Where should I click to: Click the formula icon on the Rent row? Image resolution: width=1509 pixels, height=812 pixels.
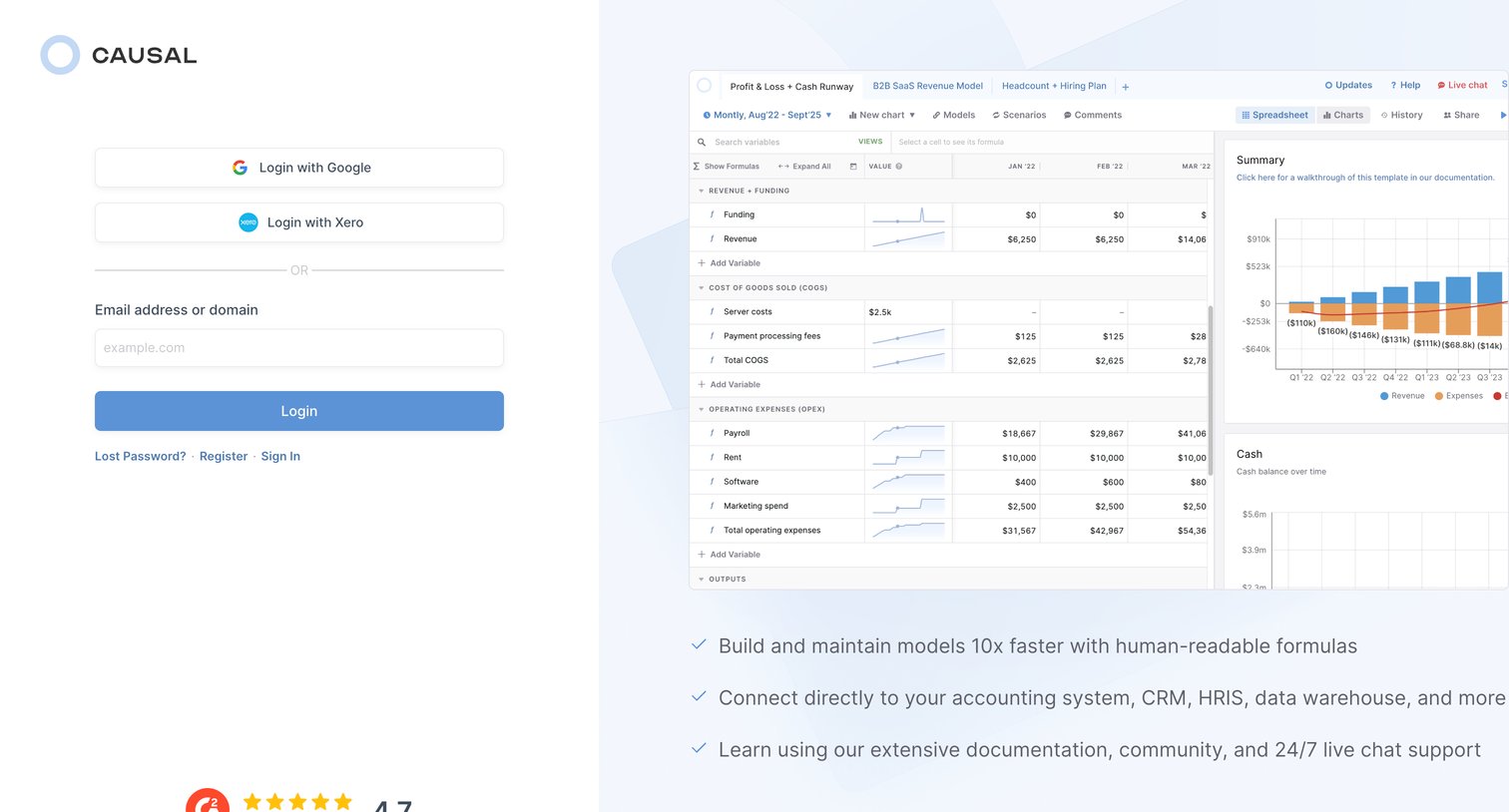point(712,458)
